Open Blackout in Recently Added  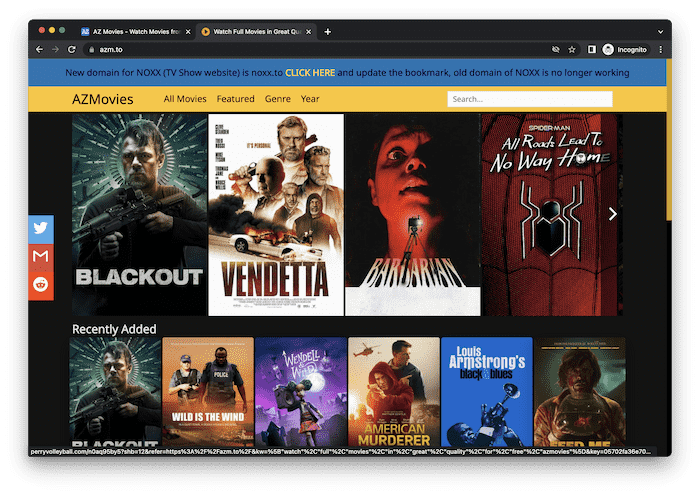(115, 392)
